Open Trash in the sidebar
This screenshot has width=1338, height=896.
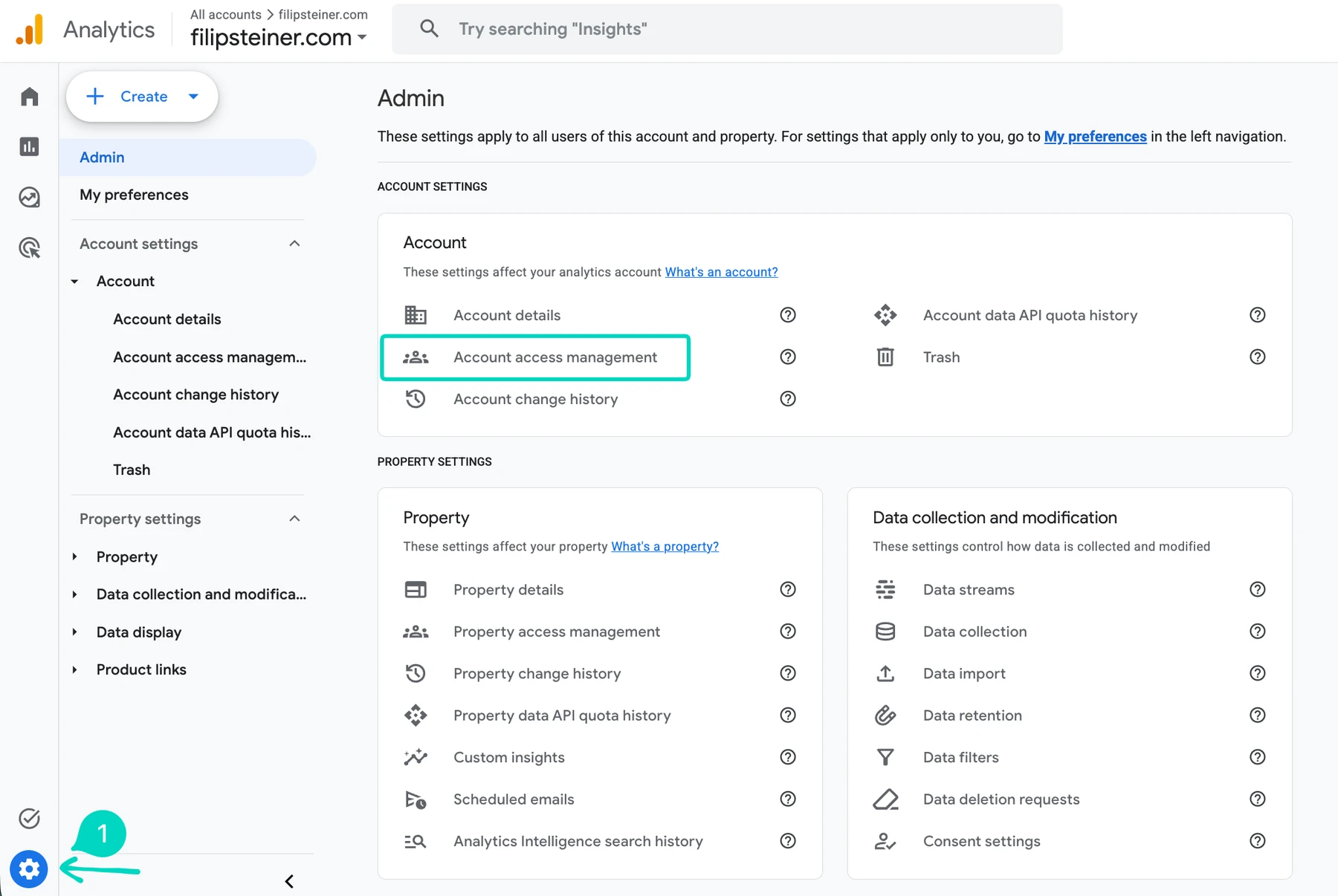click(x=132, y=470)
